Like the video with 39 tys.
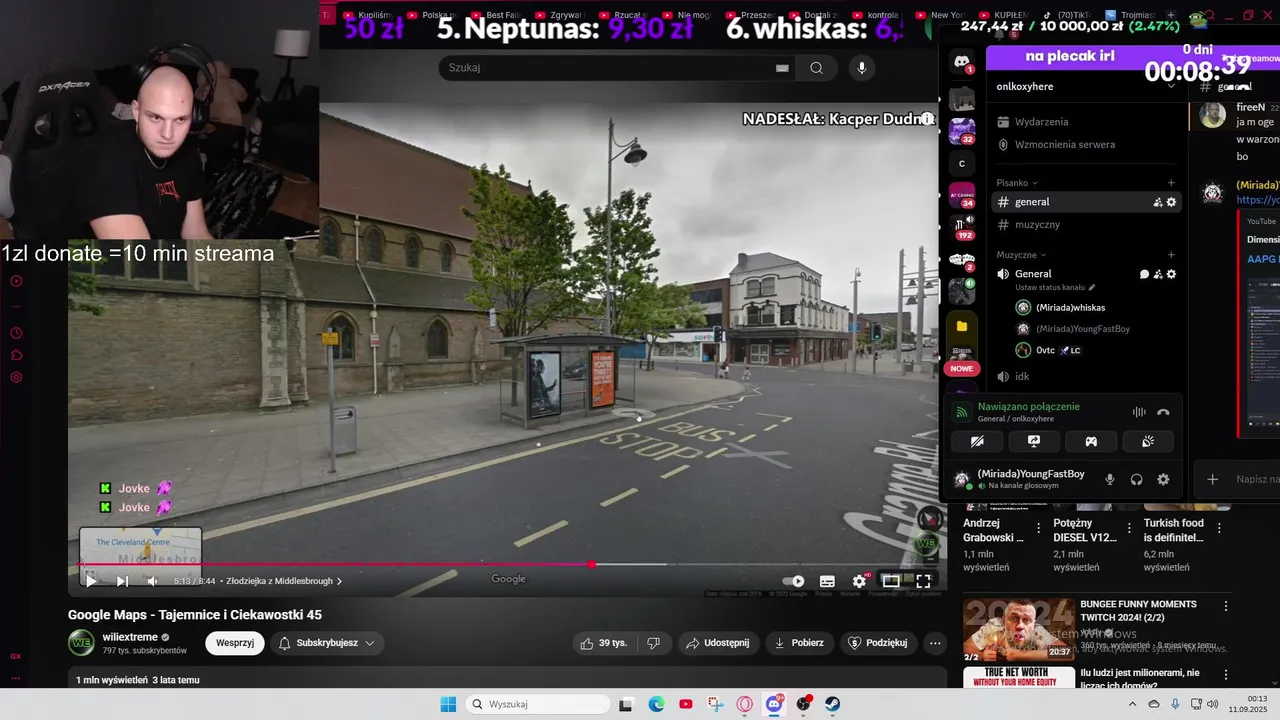The image size is (1280, 720). tap(604, 643)
